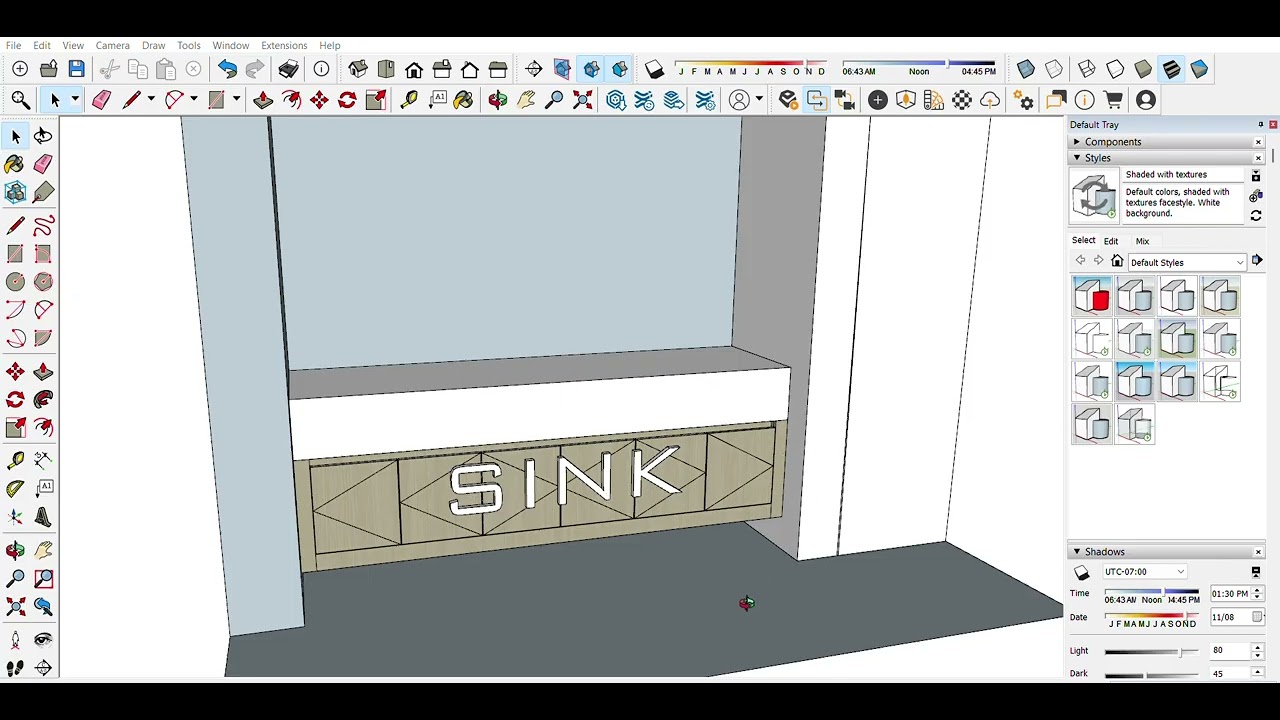The width and height of the screenshot is (1280, 720).
Task: Adjust Time slider in Shadows panel
Action: click(x=1152, y=592)
